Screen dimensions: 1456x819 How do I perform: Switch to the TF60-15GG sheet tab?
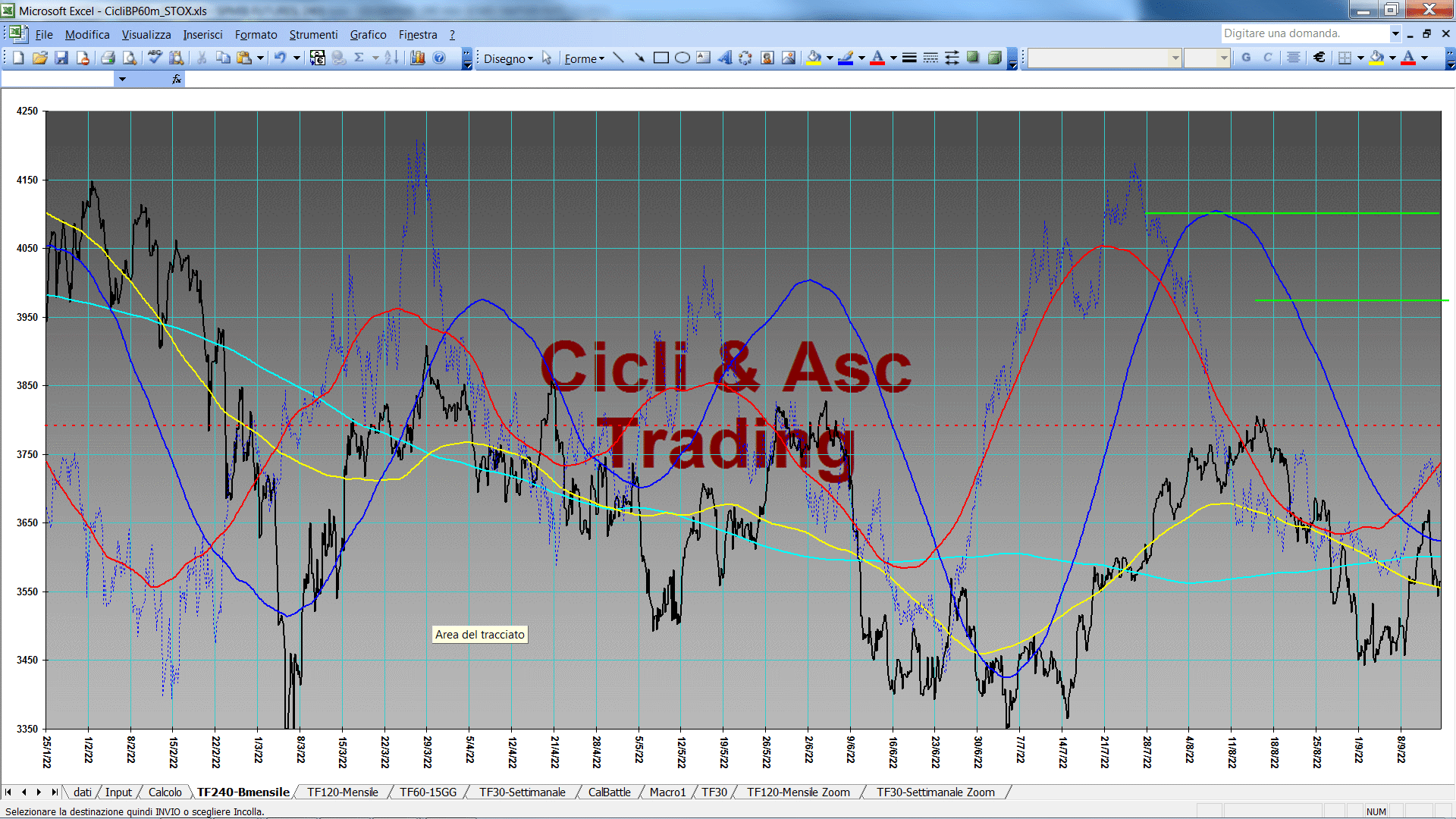click(428, 792)
